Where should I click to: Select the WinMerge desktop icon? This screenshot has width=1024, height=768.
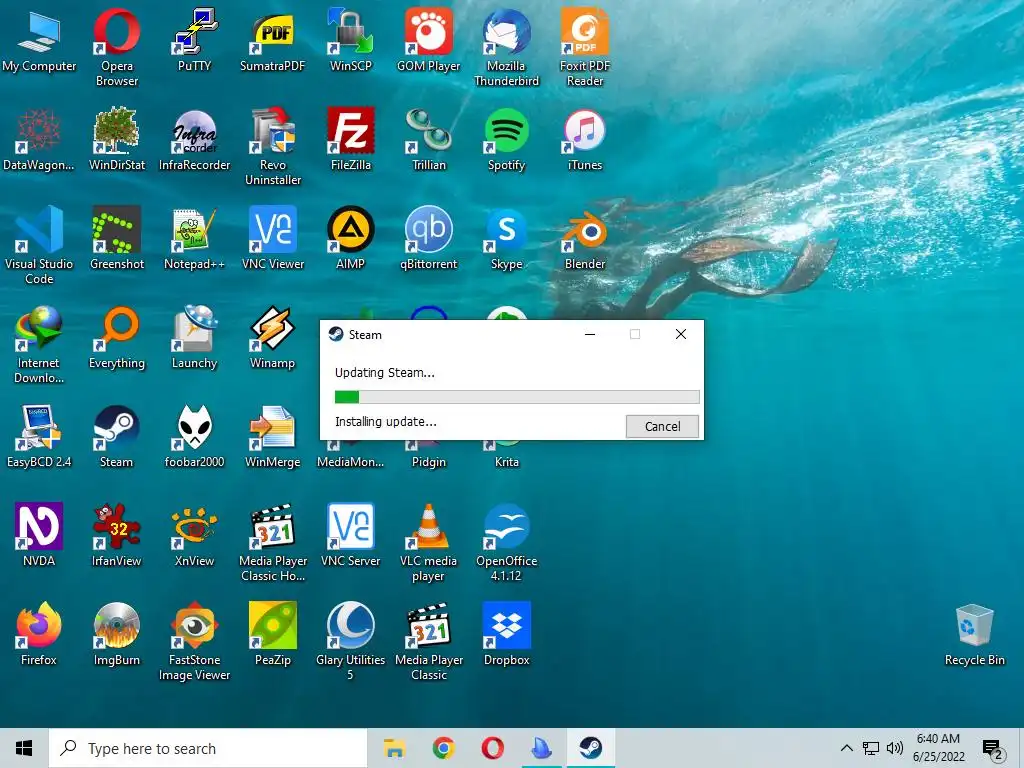pyautogui.click(x=272, y=436)
